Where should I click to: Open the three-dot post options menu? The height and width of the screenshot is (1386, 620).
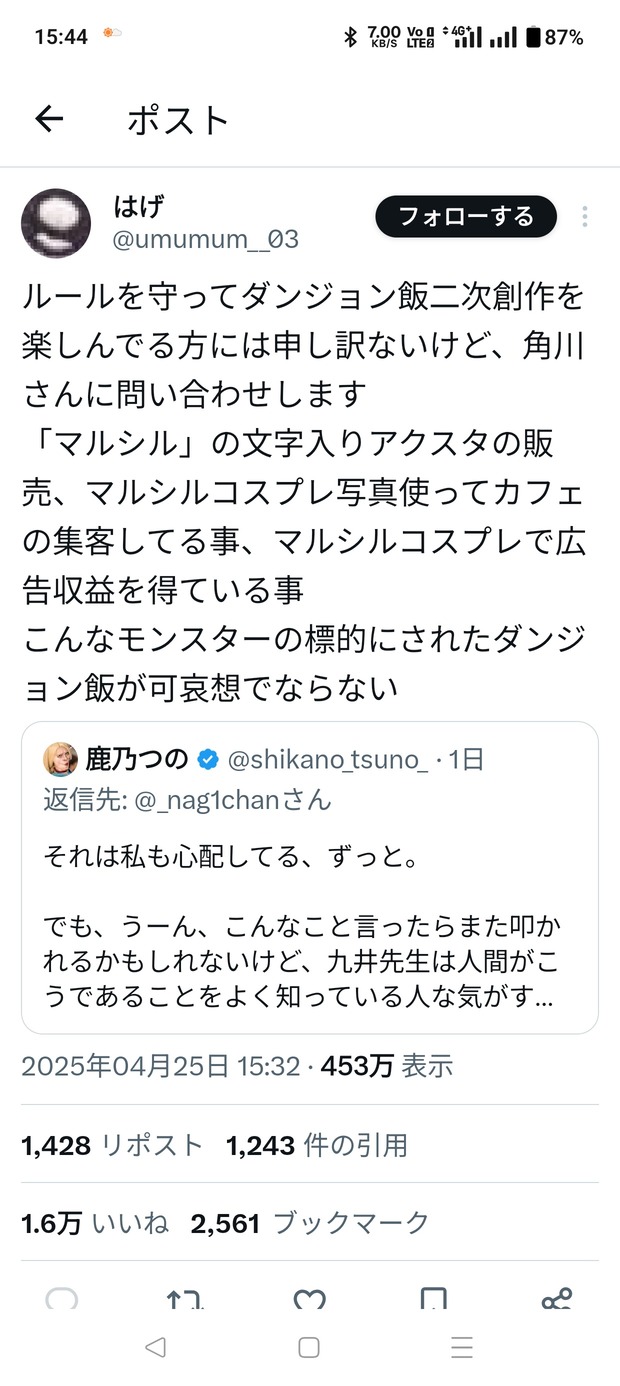pos(585,217)
